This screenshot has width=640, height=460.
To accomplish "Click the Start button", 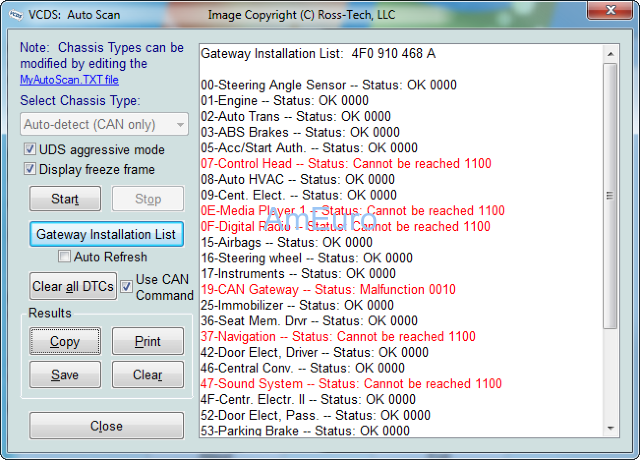I will click(65, 199).
